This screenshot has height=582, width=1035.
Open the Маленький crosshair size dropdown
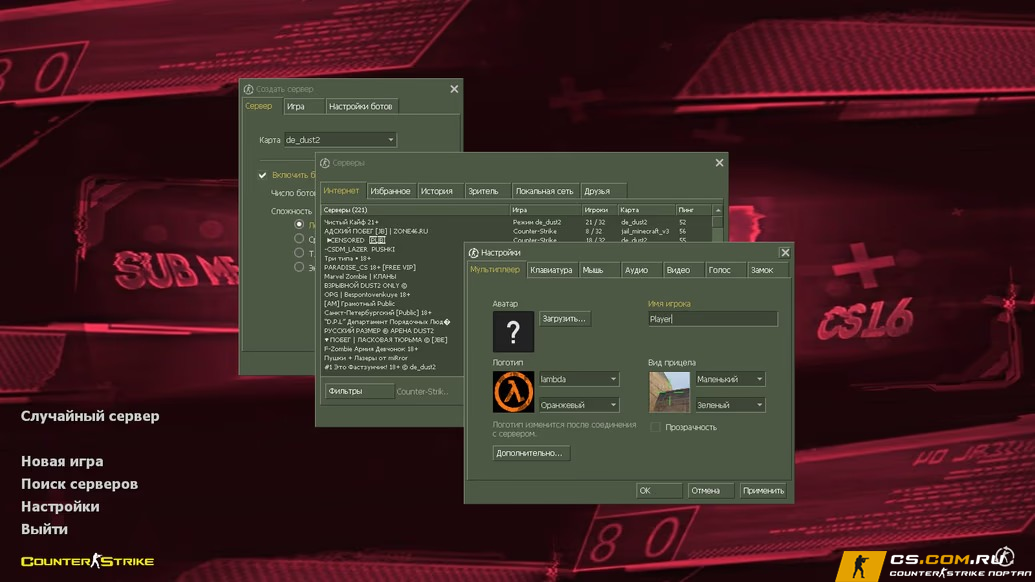pos(730,379)
